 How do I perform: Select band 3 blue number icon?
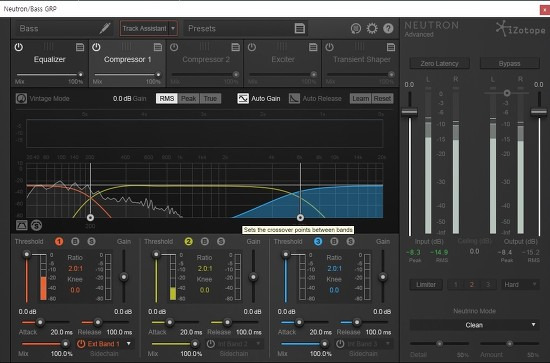coord(318,241)
